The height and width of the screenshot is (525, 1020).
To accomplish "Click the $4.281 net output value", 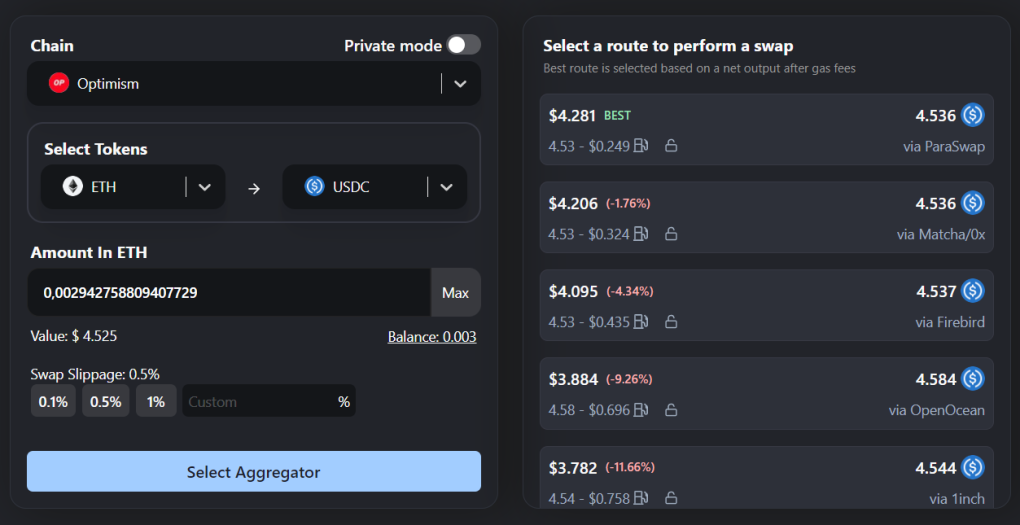I will point(572,116).
